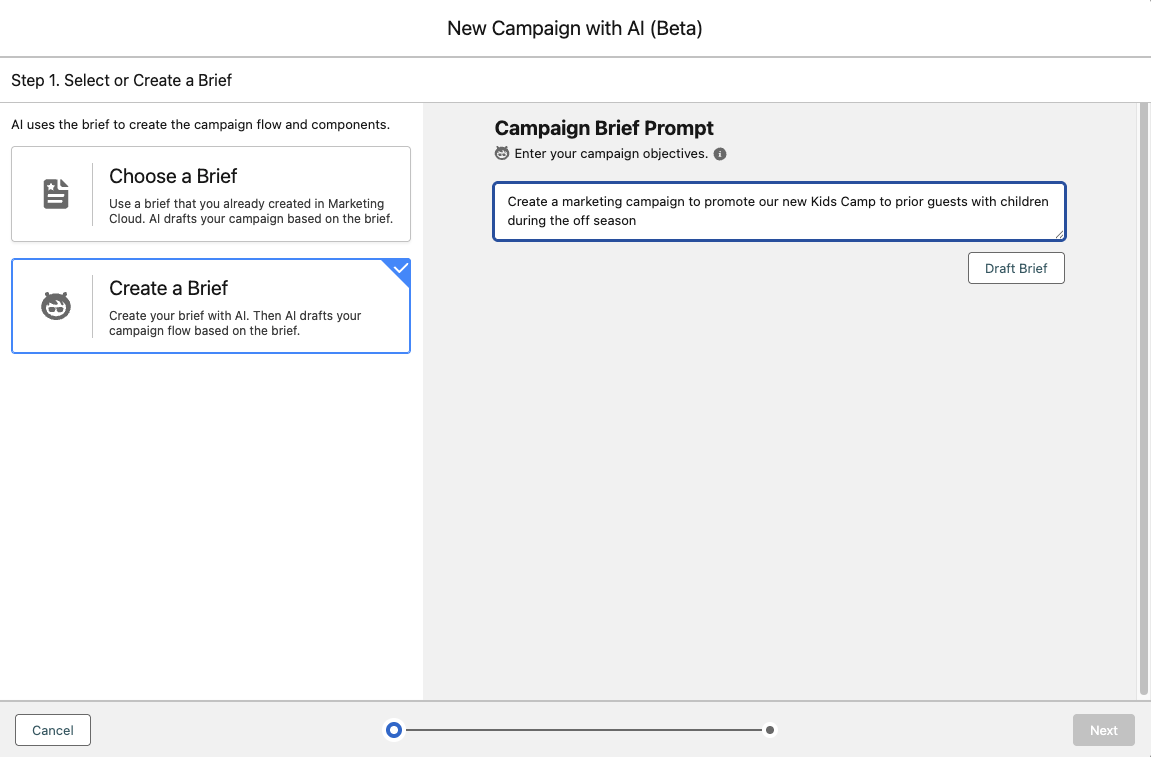
Task: Click the Einstein robot icon on Create a Brief card
Action: click(x=56, y=306)
